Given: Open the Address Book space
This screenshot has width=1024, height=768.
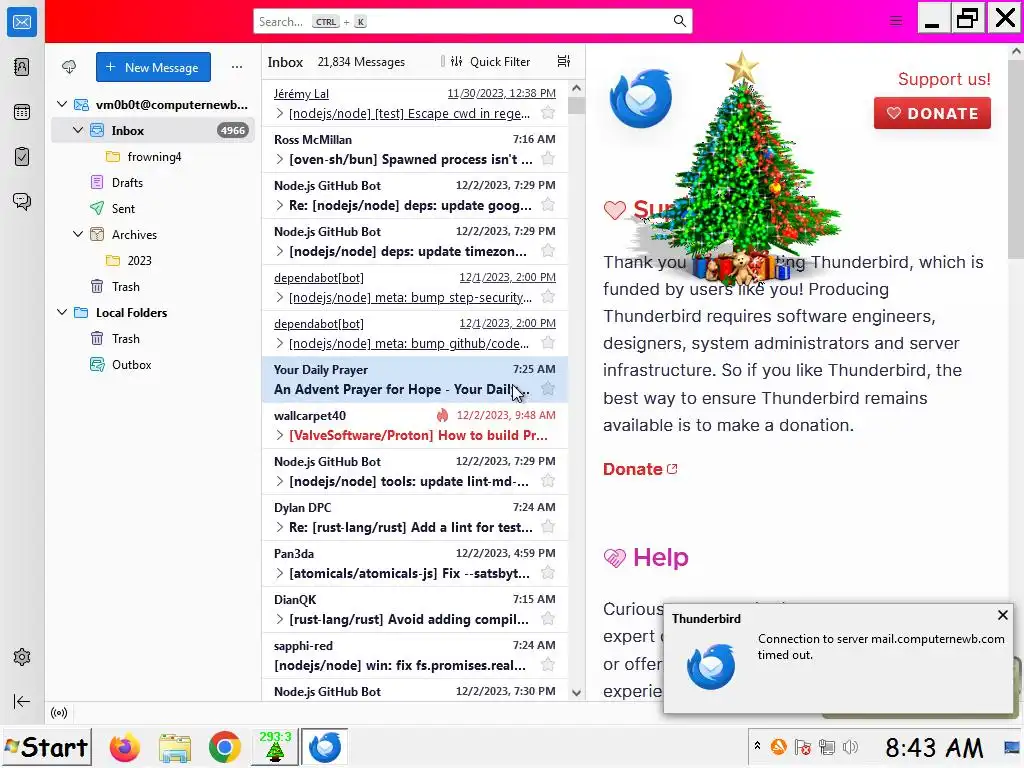Looking at the screenshot, I should pos(22,67).
